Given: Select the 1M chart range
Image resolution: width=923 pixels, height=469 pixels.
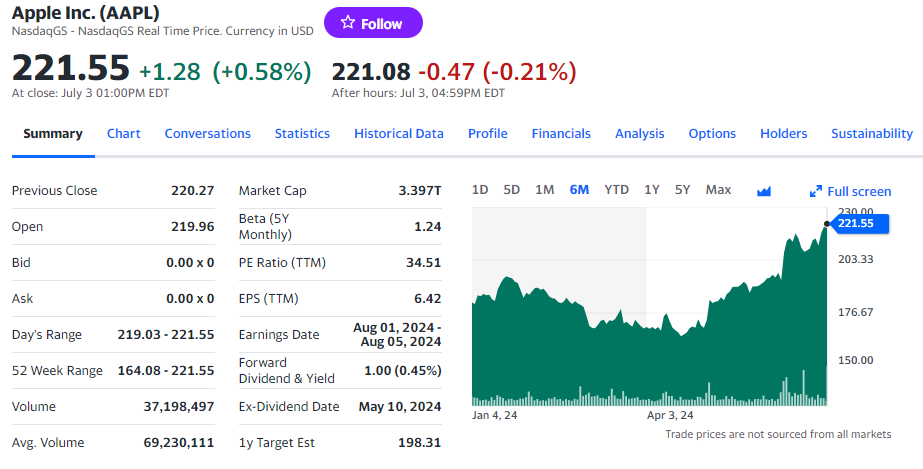Looking at the screenshot, I should tap(544, 189).
